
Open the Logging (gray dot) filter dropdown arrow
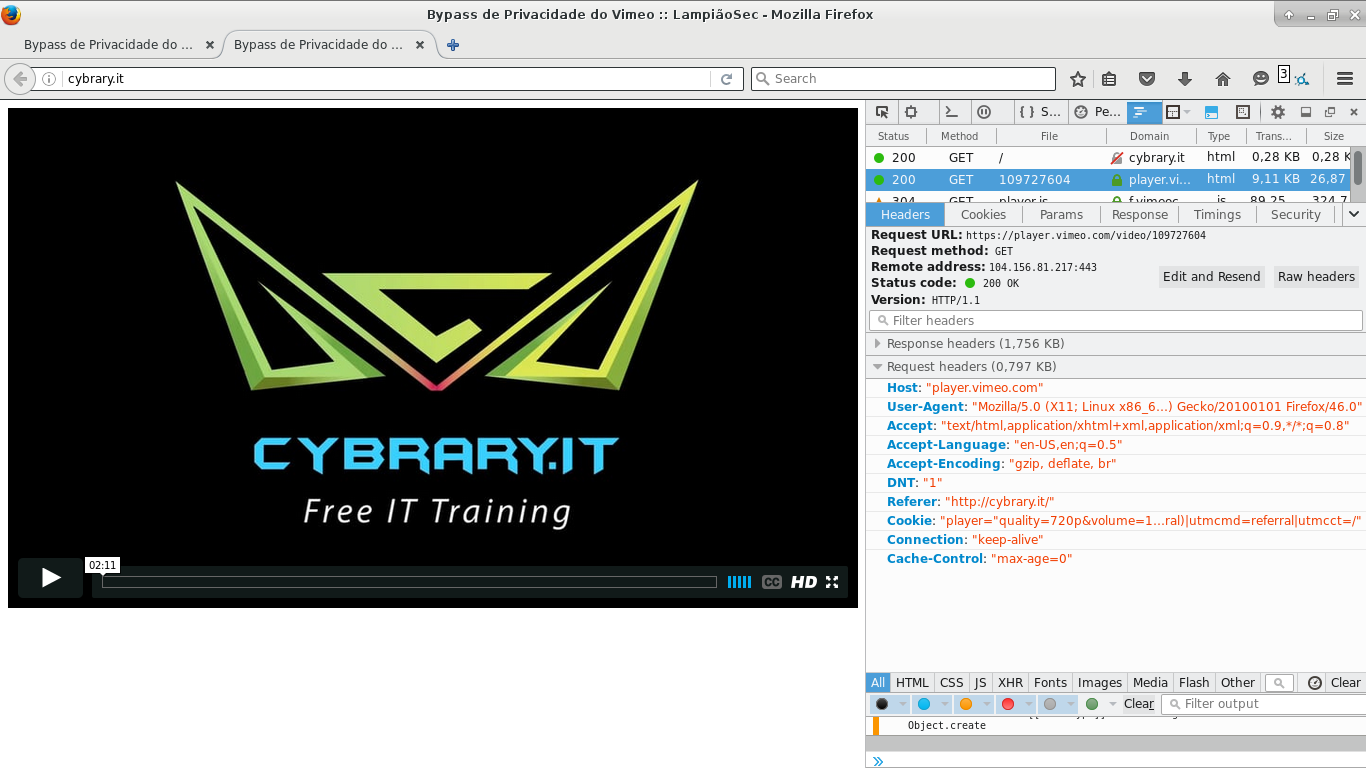coord(1070,704)
